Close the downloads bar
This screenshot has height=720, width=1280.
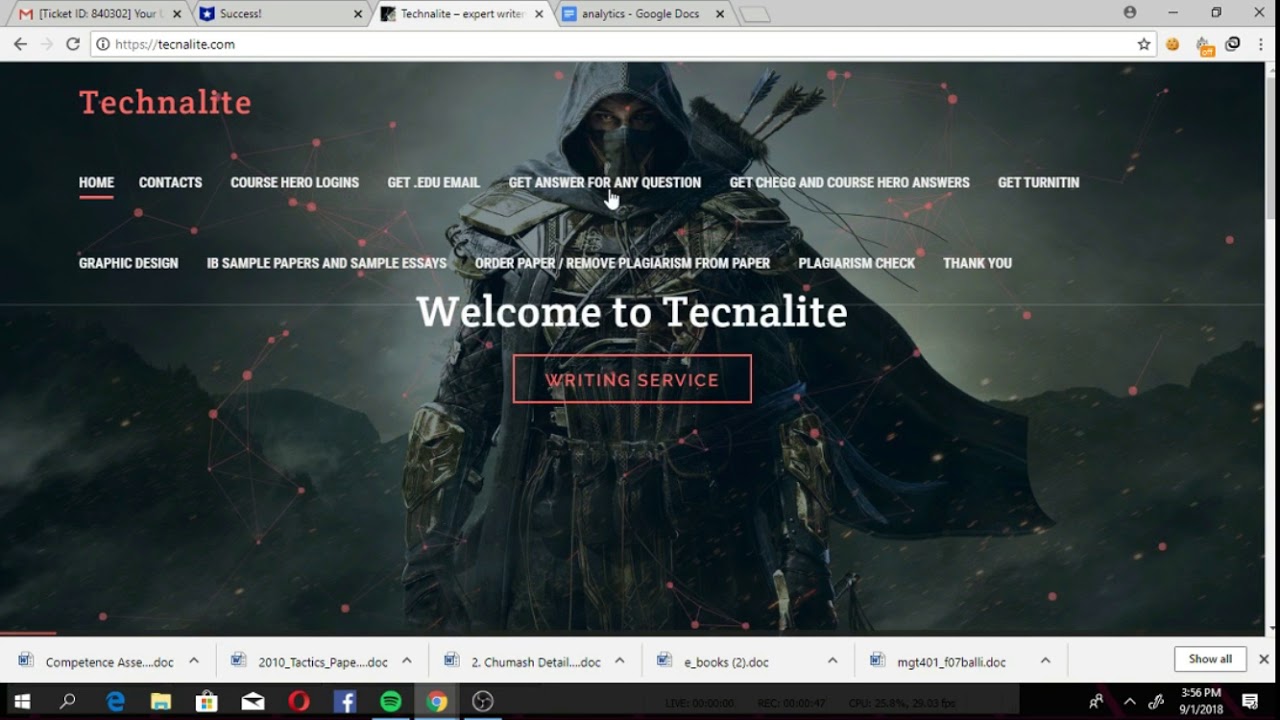pyautogui.click(x=1264, y=660)
